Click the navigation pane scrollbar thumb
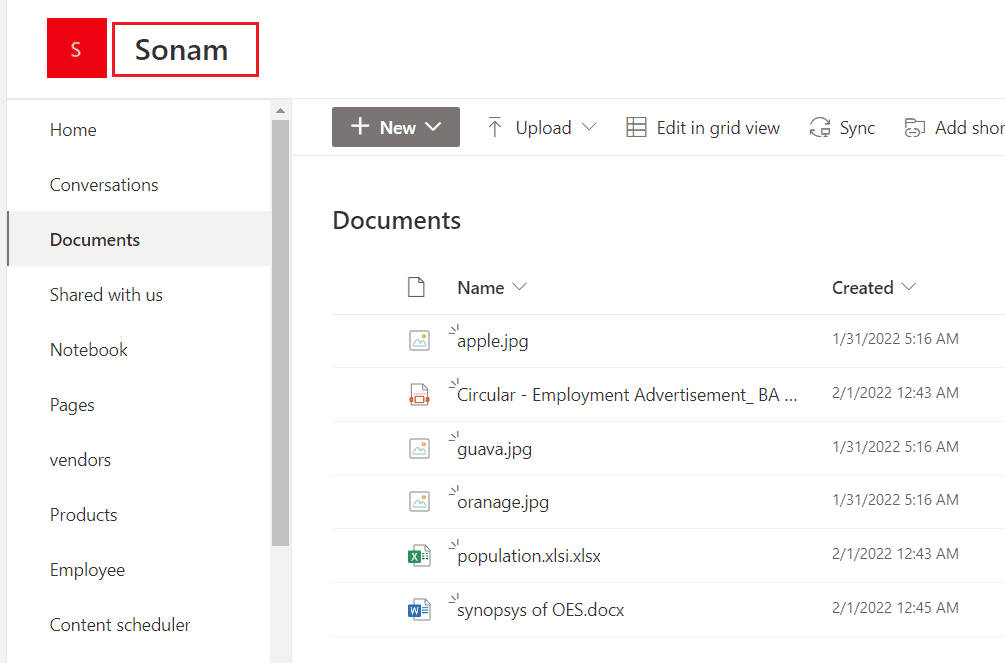The width and height of the screenshot is (1005, 663). pos(280,333)
